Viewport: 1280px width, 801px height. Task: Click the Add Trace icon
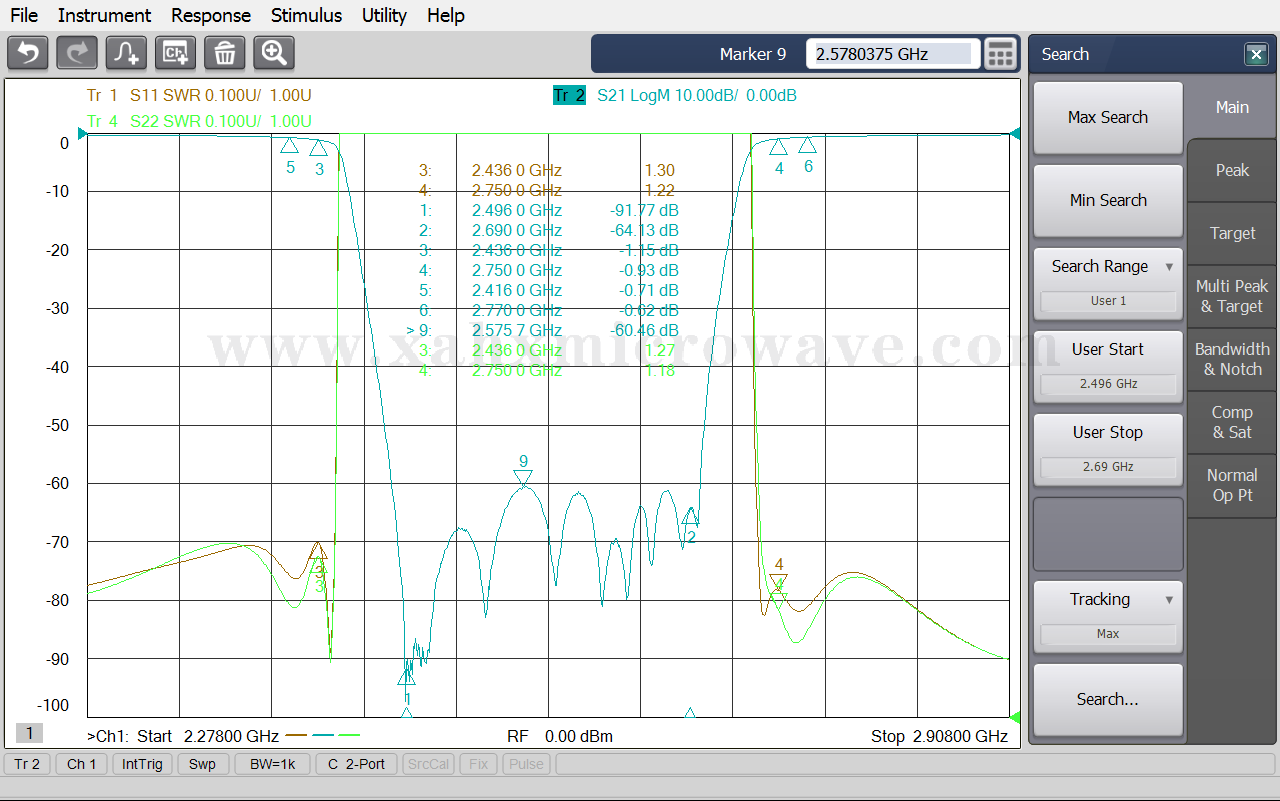pyautogui.click(x=126, y=53)
